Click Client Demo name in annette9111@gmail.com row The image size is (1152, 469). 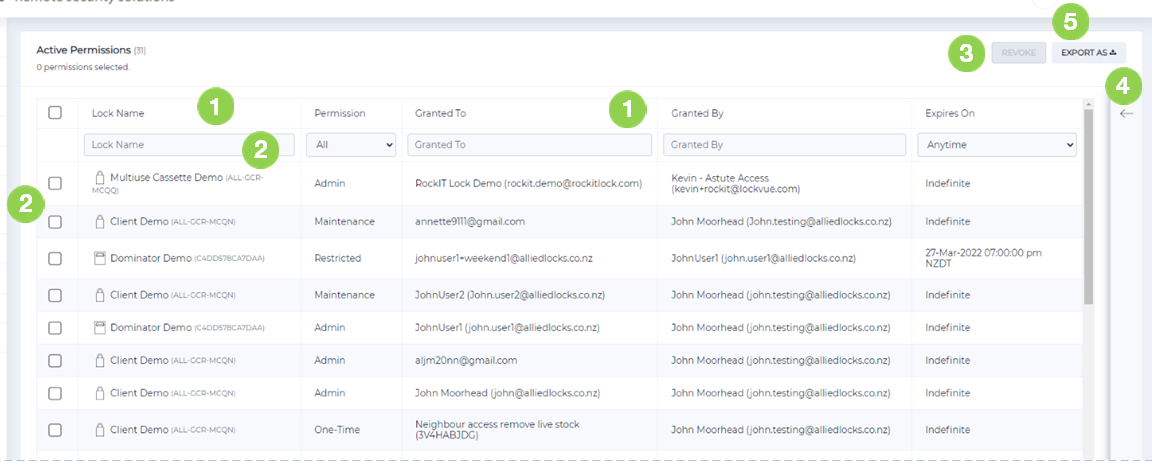pos(139,221)
